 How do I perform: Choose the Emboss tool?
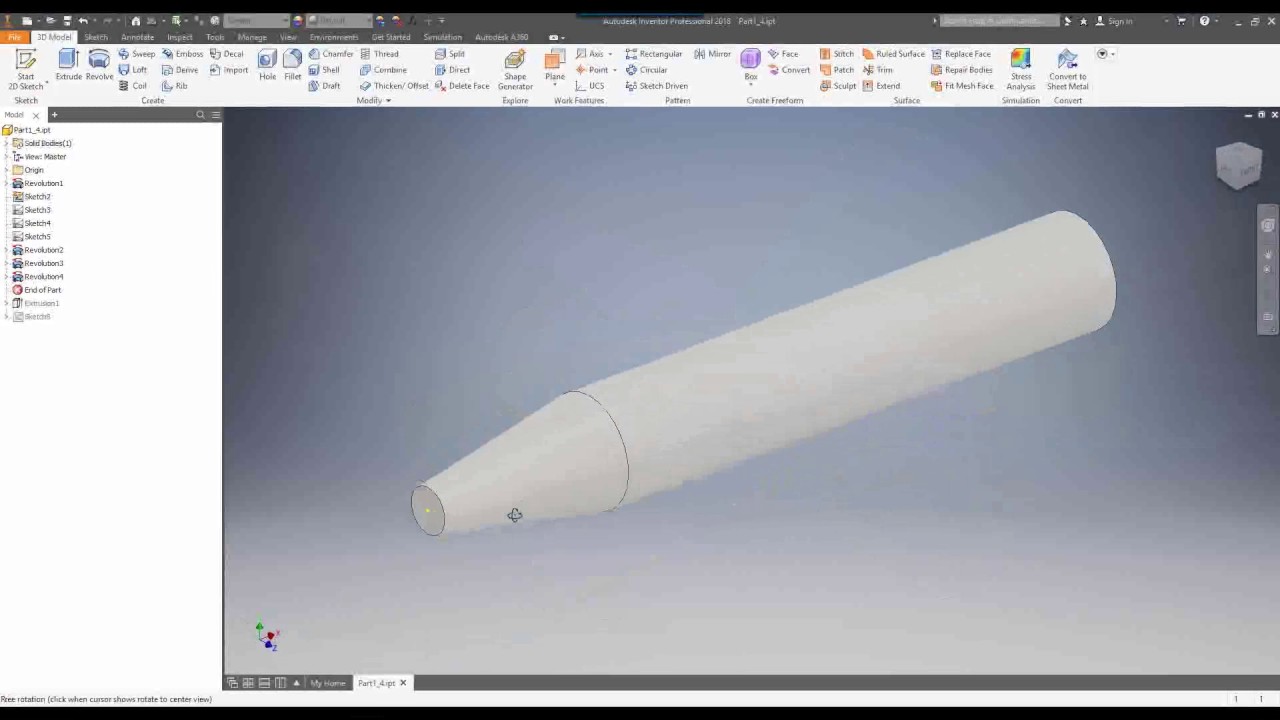(x=182, y=54)
